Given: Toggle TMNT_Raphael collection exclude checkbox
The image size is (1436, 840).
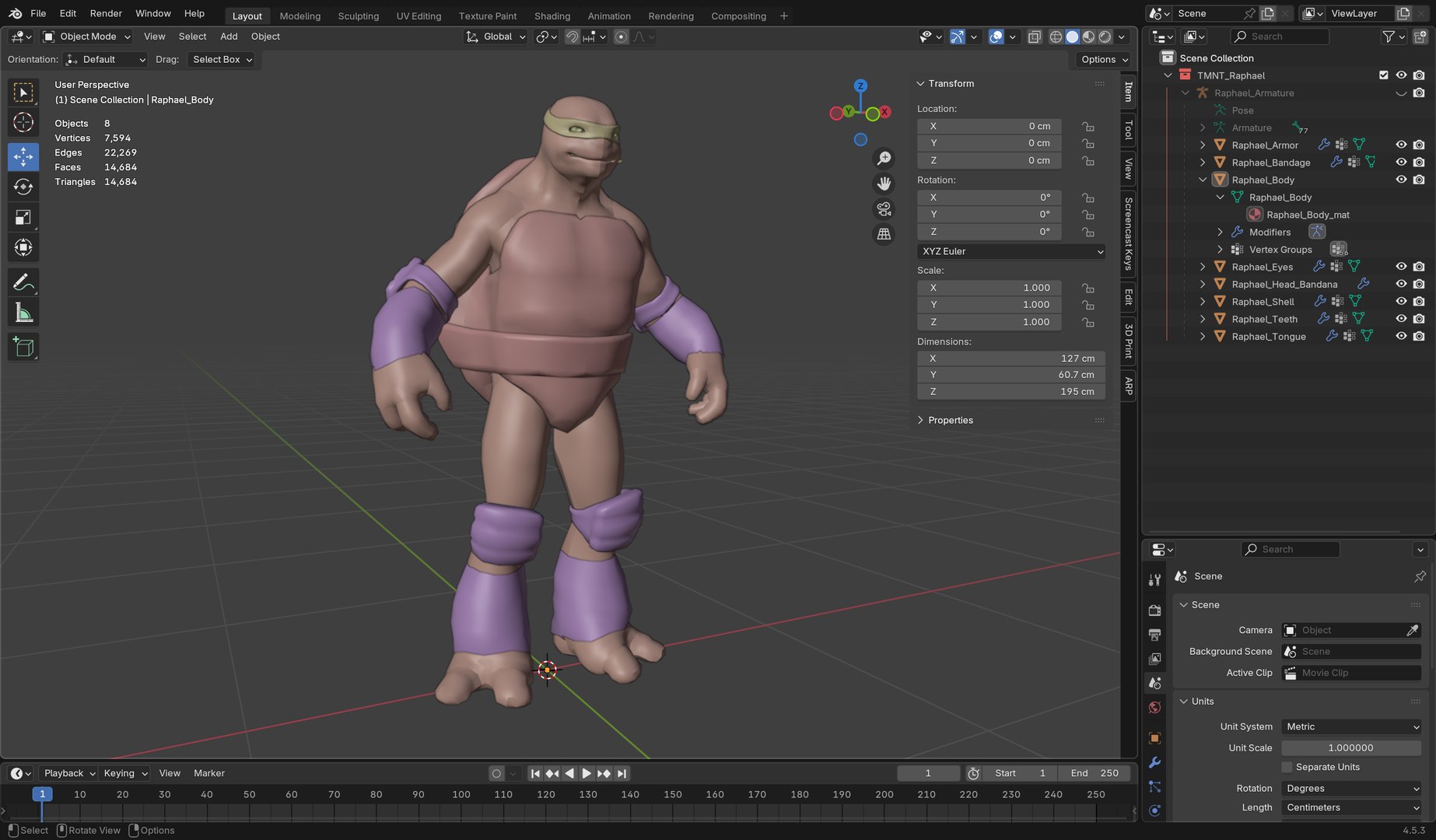Looking at the screenshot, I should tap(1383, 75).
